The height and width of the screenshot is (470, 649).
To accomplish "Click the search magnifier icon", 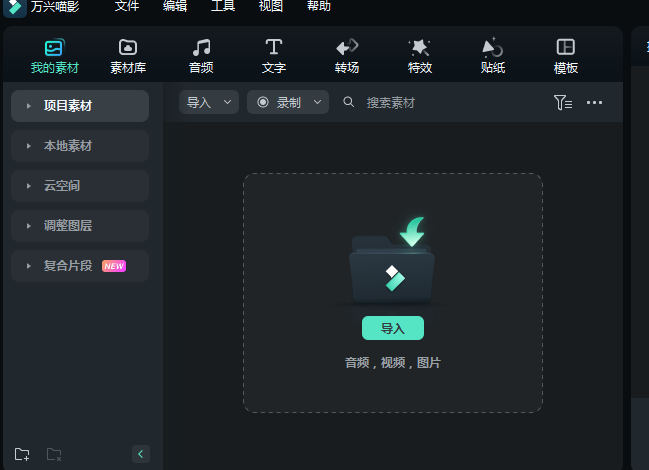I will [x=349, y=102].
